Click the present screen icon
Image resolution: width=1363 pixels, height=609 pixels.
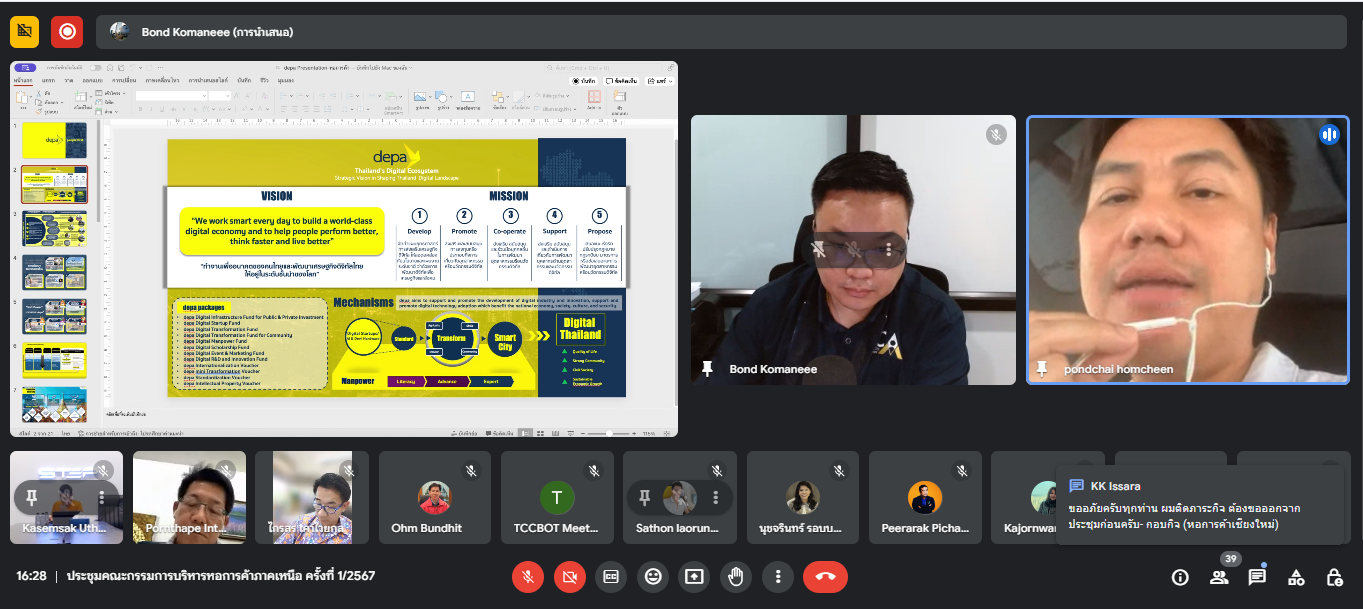[x=694, y=577]
